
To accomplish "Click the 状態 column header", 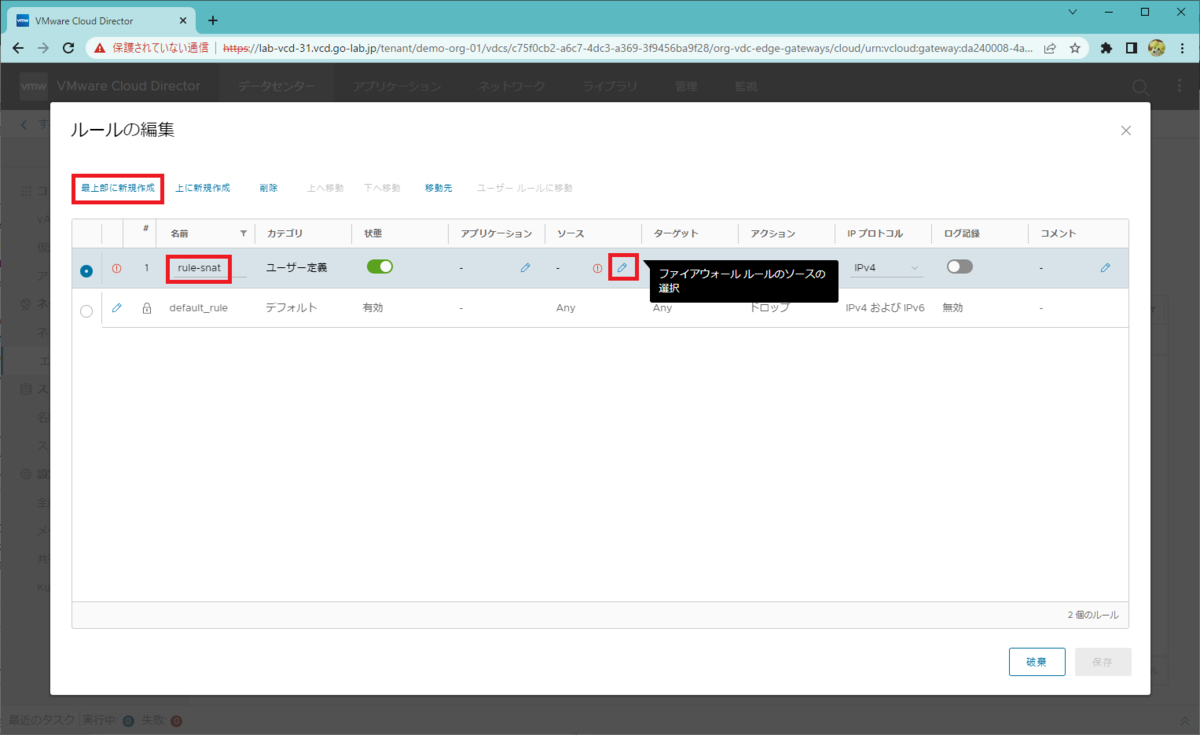I will (373, 233).
